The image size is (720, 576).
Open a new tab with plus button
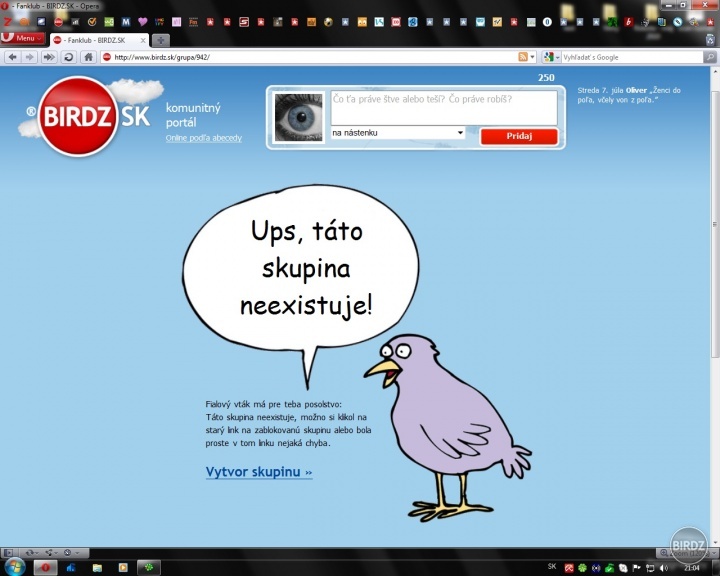click(161, 40)
